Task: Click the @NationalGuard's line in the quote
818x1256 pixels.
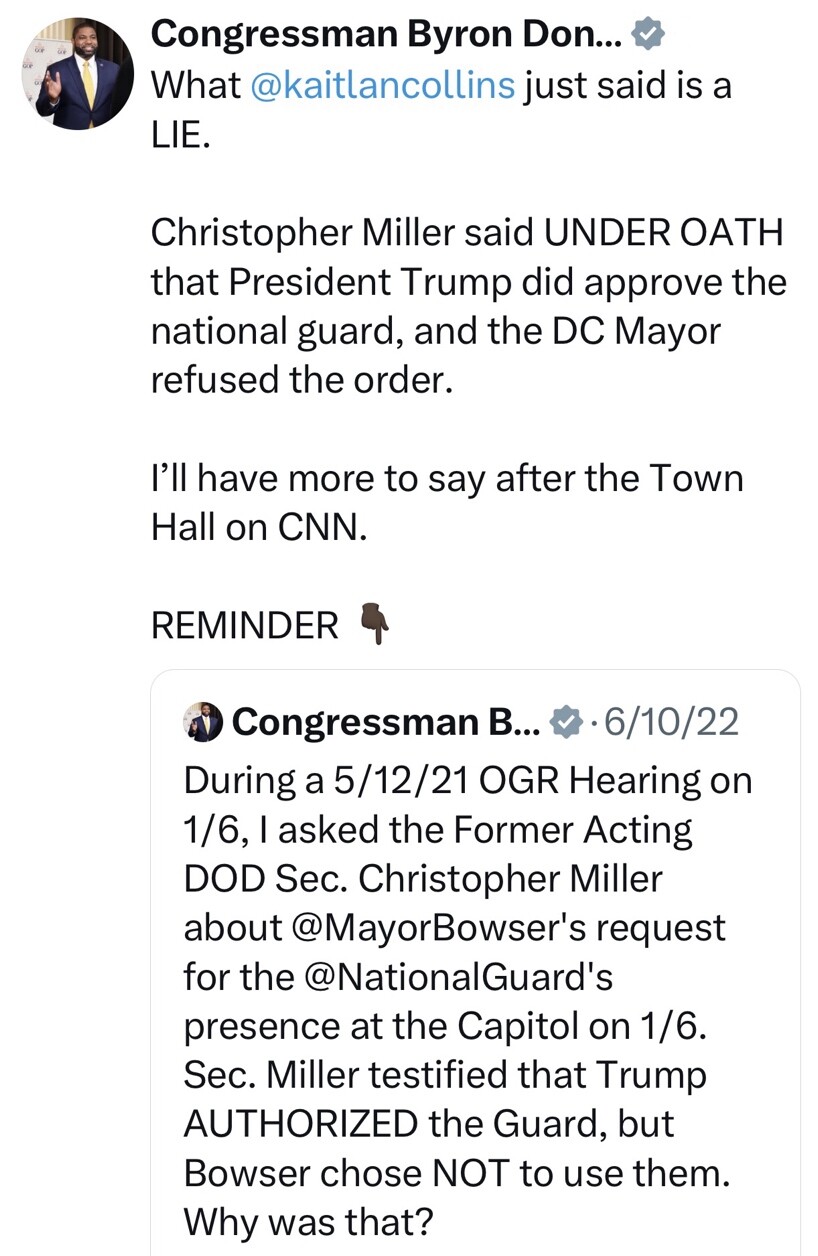Action: click(x=398, y=977)
